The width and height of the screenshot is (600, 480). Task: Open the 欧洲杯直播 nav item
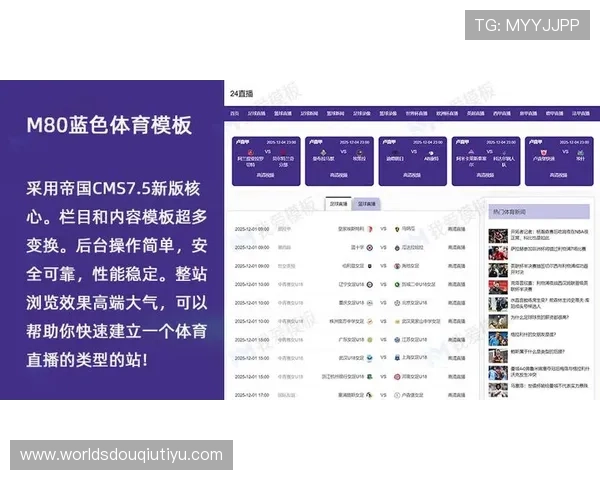pos(447,113)
